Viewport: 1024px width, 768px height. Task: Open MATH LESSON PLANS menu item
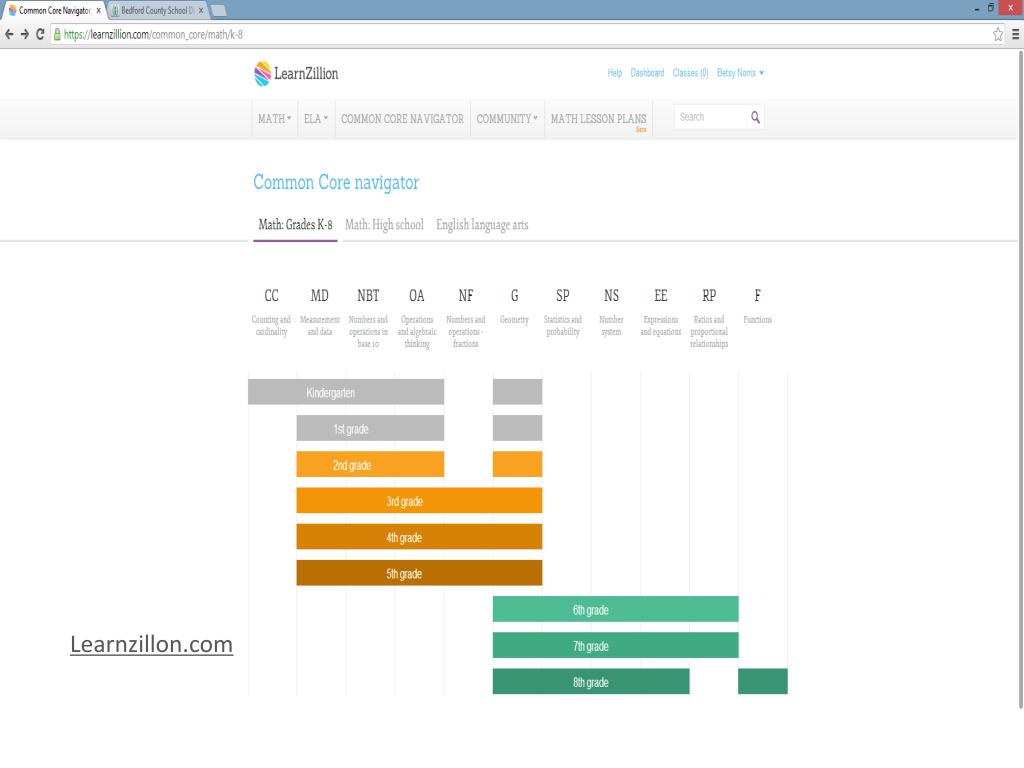point(598,119)
